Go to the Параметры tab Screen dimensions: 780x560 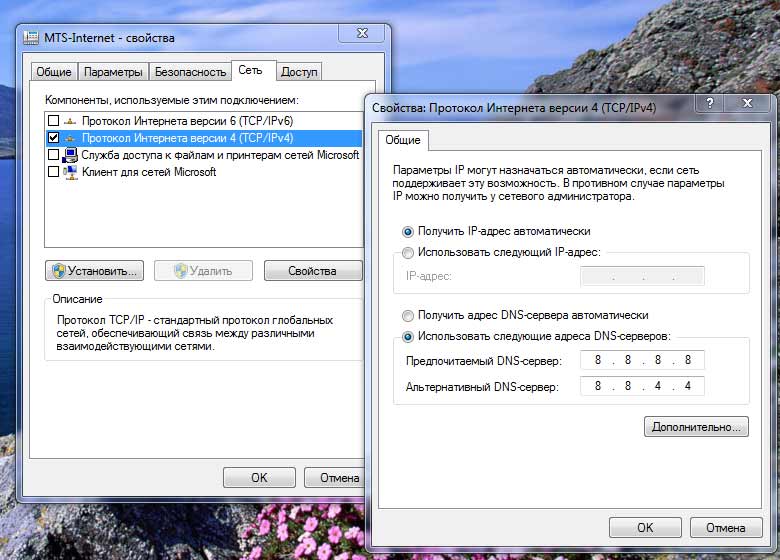click(x=112, y=72)
